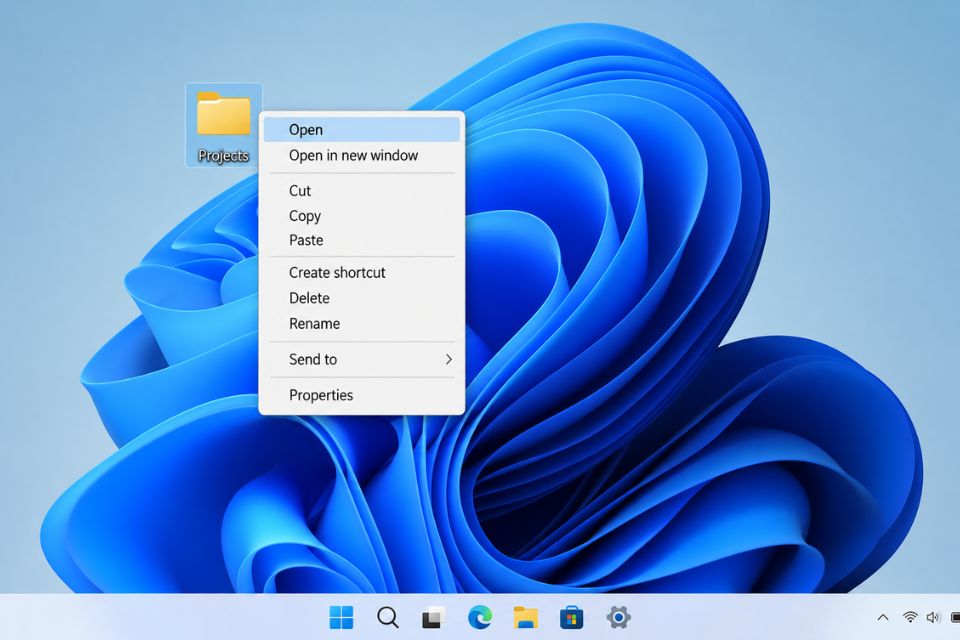This screenshot has width=960, height=640.
Task: Select Open in new window menu entry
Action: pos(362,156)
